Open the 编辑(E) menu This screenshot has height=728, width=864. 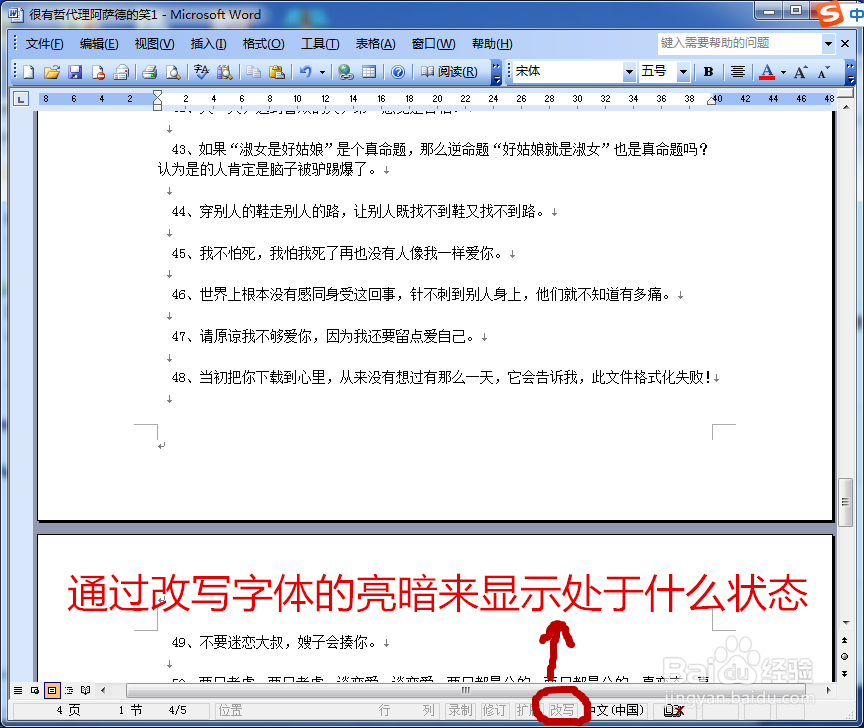click(99, 44)
